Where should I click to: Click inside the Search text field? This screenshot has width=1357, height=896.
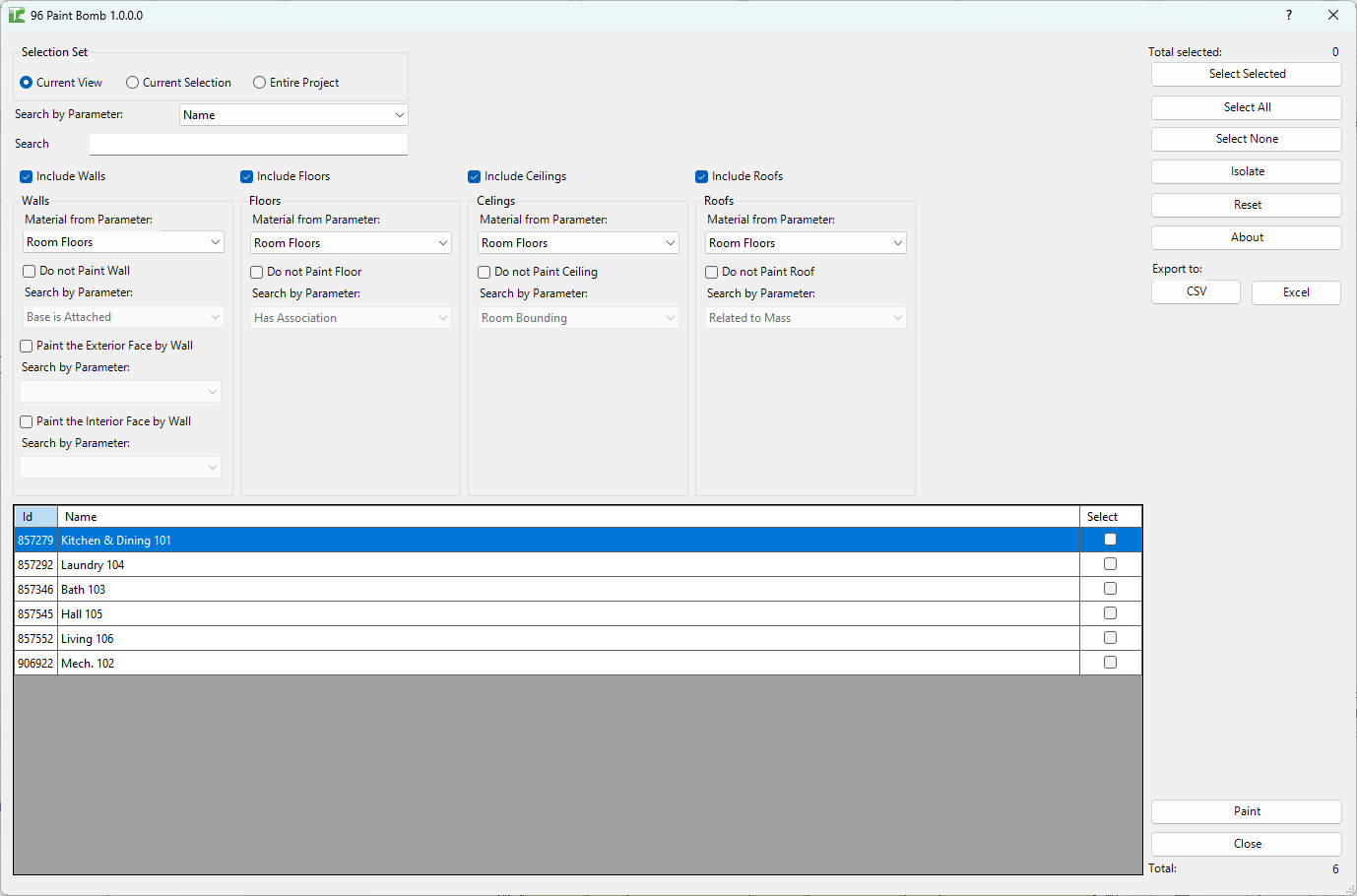pos(247,143)
